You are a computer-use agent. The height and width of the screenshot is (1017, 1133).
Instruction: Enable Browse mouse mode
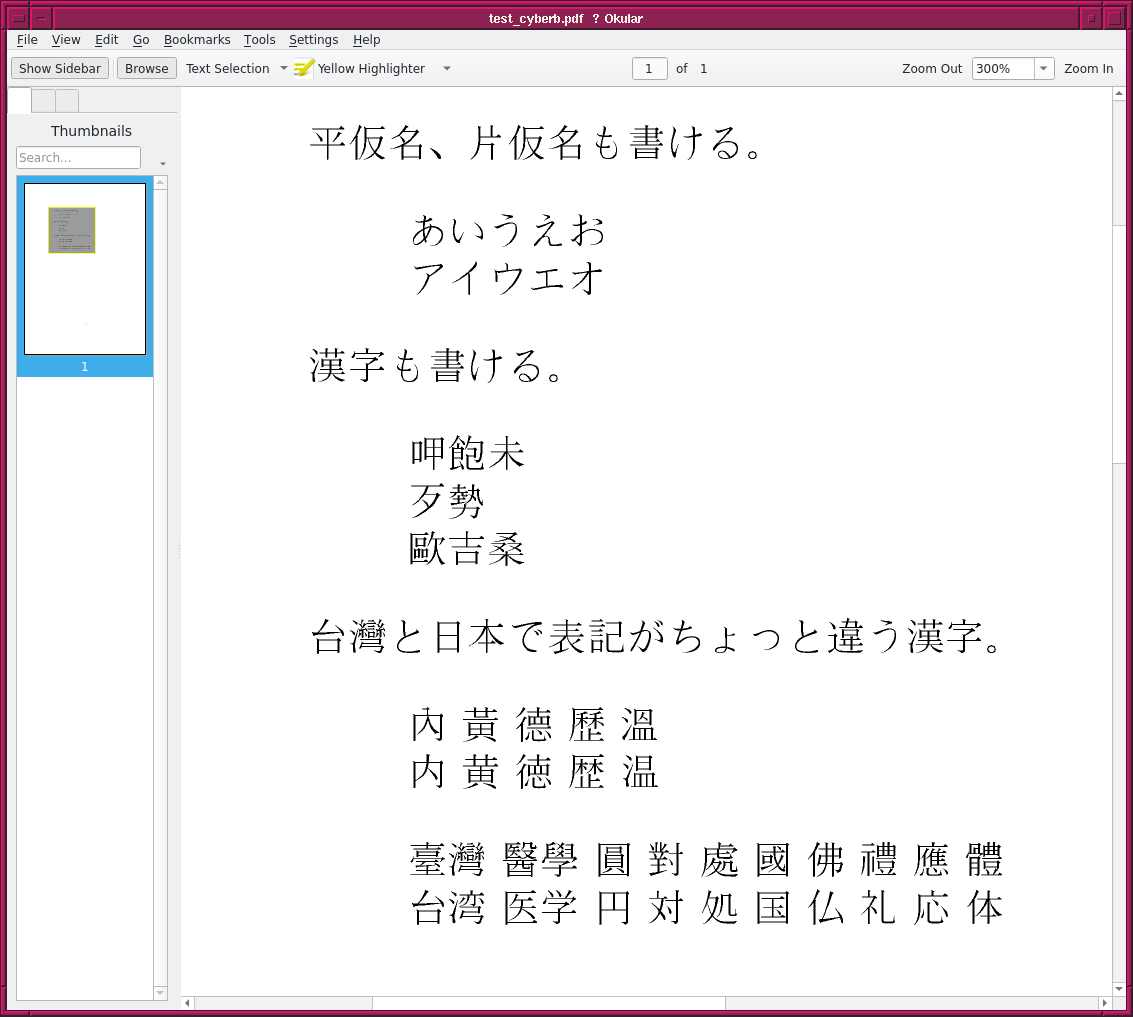point(147,68)
